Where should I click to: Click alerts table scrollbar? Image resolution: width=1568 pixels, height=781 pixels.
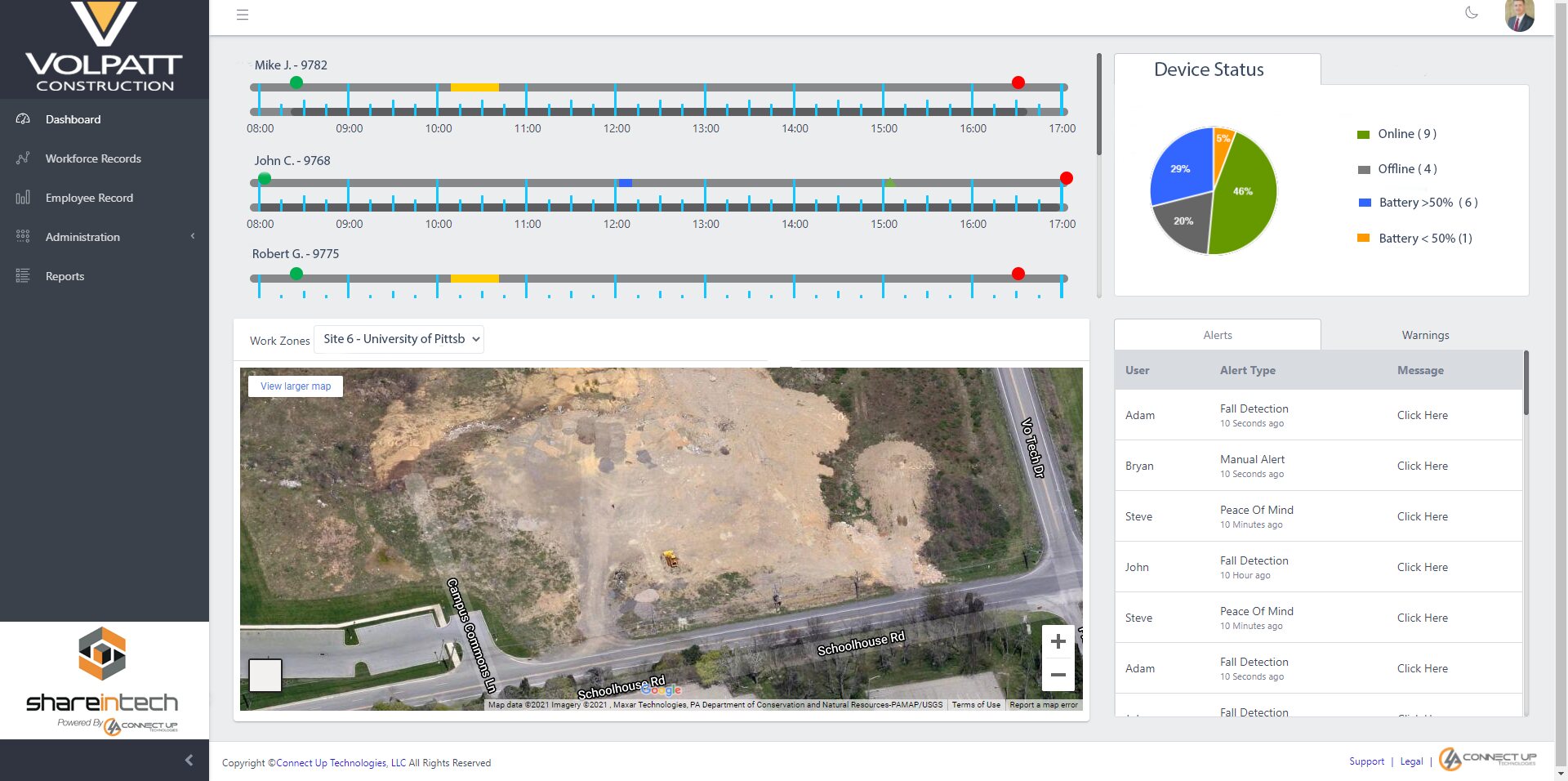point(1526,382)
